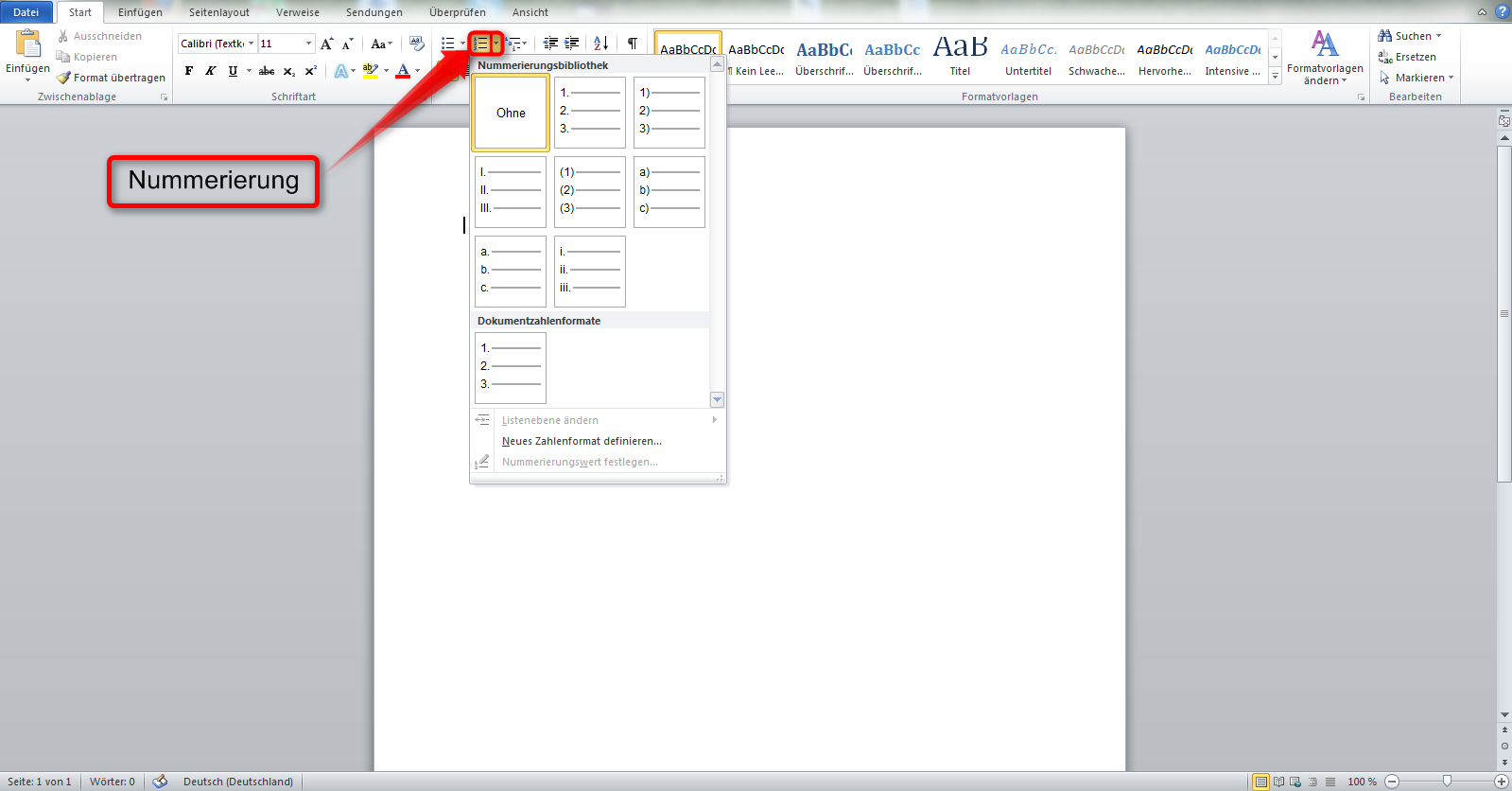Apply the Titel style
Viewport: 1512px width, 791px height.
tap(960, 57)
